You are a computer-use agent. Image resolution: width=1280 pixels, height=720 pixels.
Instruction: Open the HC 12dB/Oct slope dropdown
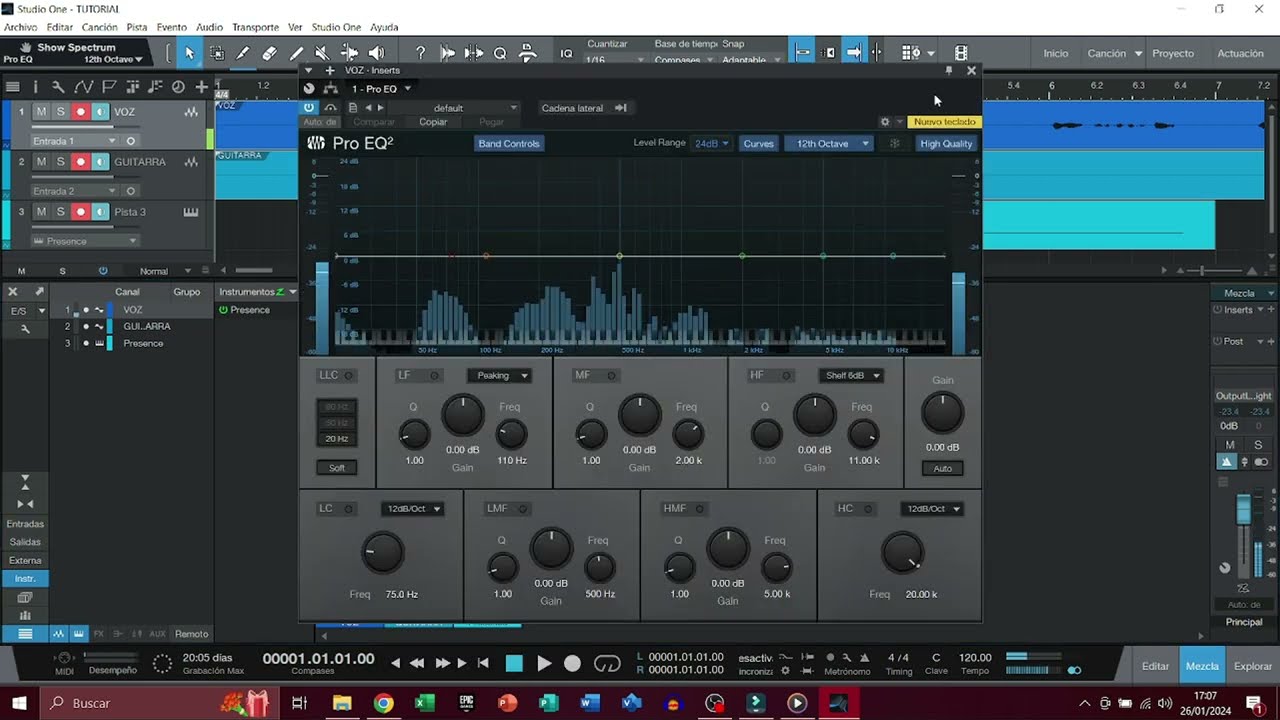coord(932,509)
